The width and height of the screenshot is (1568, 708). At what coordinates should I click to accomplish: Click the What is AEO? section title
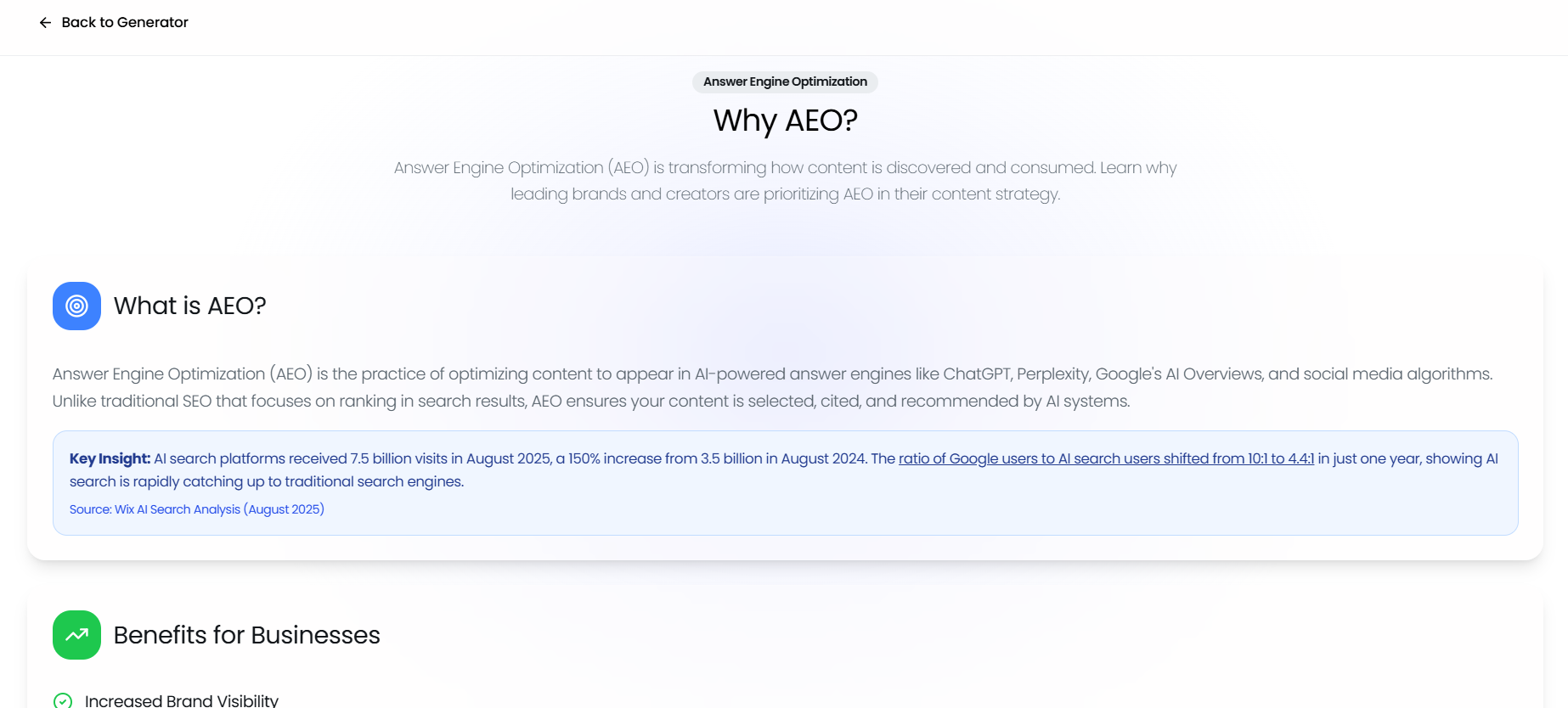click(x=189, y=306)
